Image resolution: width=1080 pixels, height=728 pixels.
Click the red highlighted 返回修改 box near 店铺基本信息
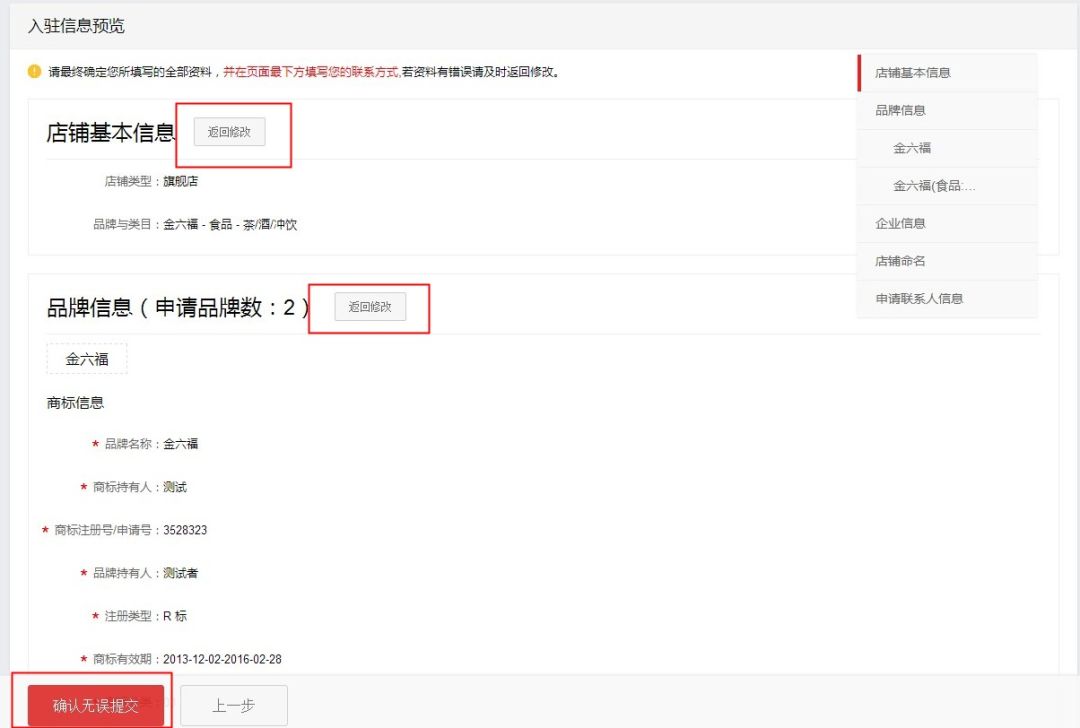tap(232, 131)
